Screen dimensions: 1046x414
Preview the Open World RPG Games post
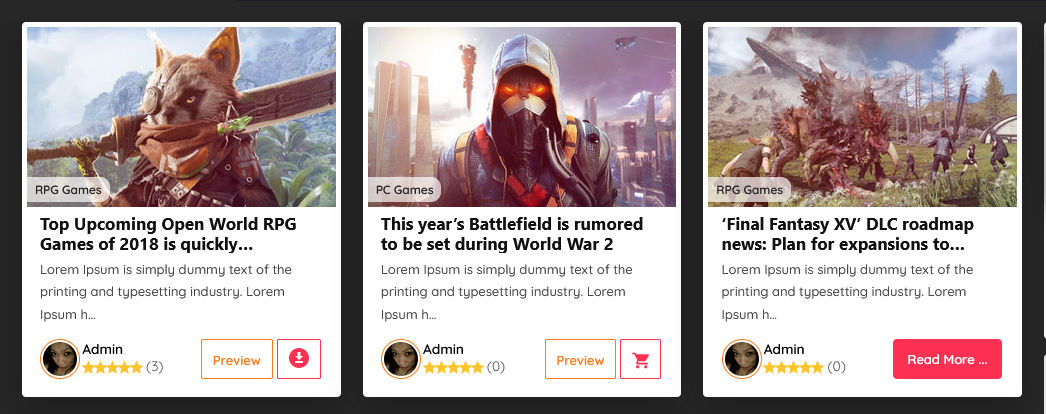coord(237,359)
